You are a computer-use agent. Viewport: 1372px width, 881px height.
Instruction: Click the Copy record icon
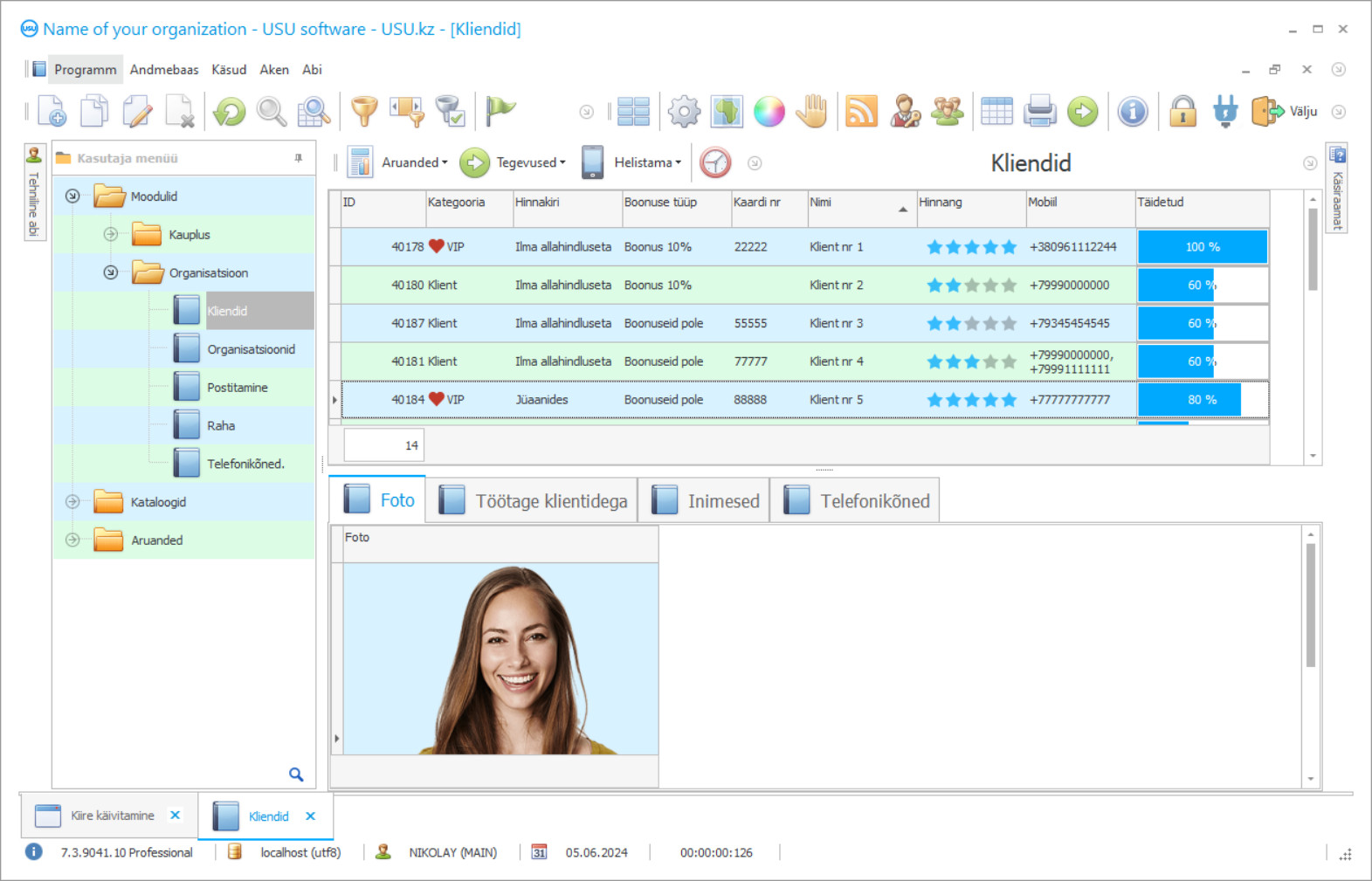[x=94, y=111]
